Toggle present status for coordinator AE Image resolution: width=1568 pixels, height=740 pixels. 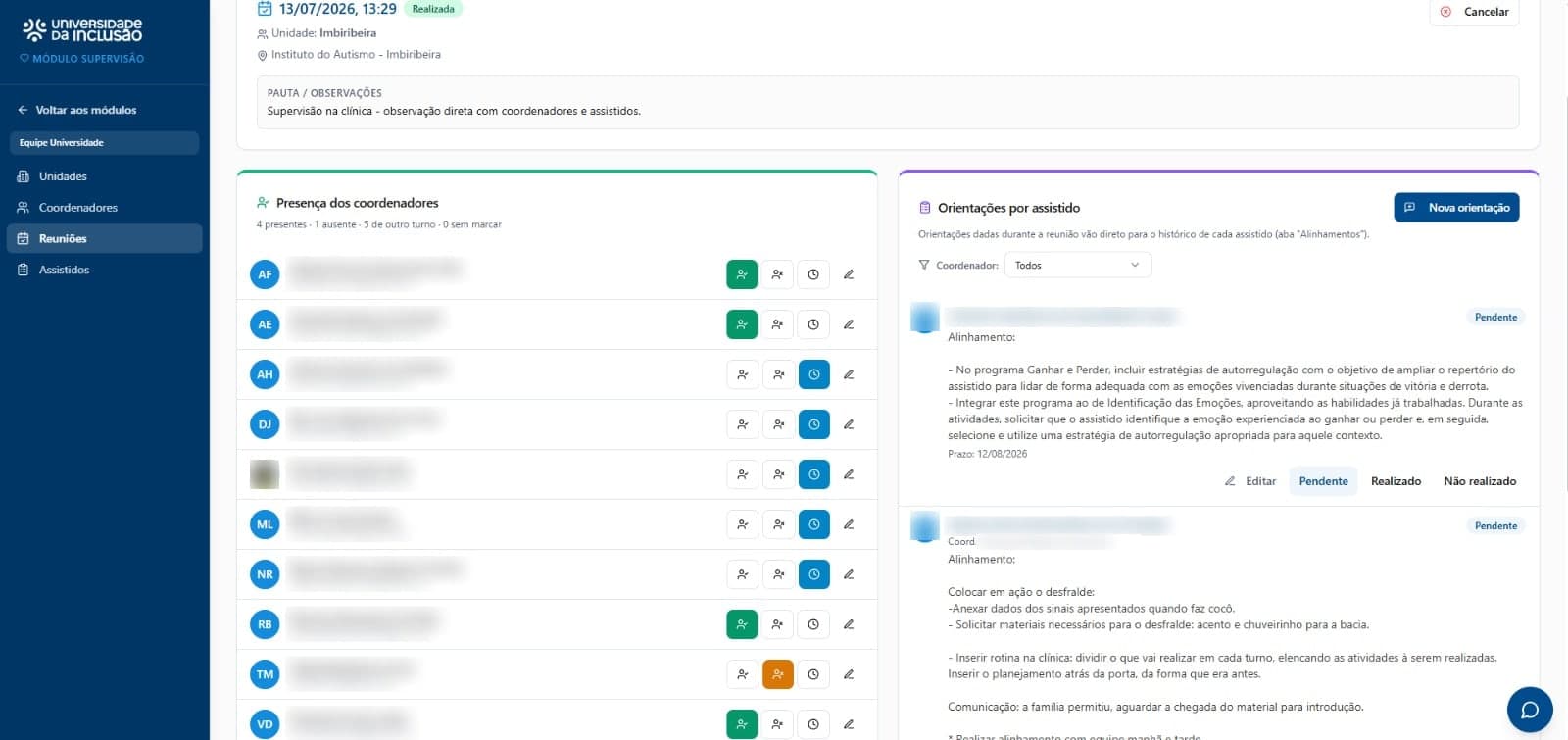[x=742, y=324]
